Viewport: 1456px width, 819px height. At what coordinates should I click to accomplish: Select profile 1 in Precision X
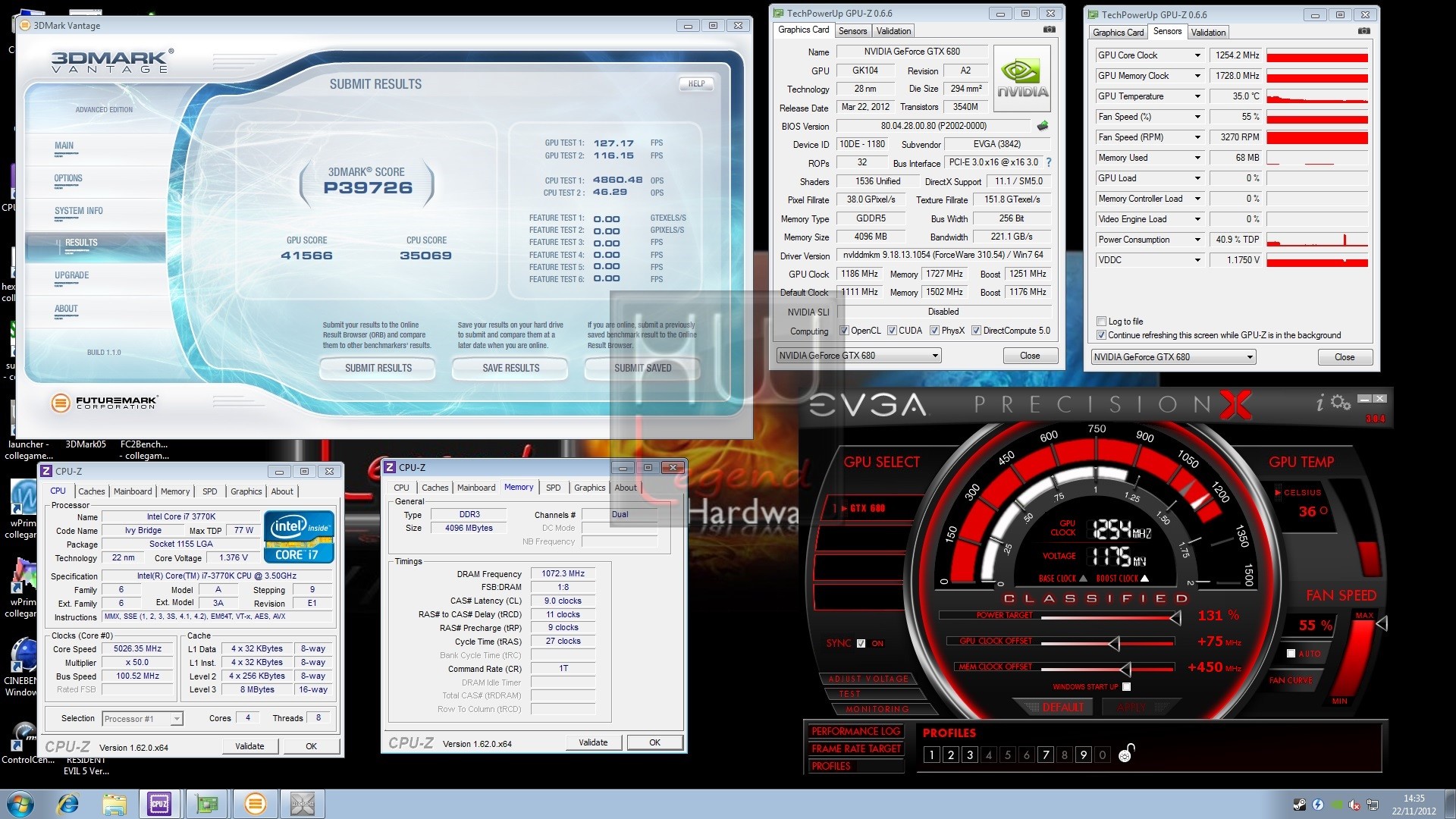(931, 755)
